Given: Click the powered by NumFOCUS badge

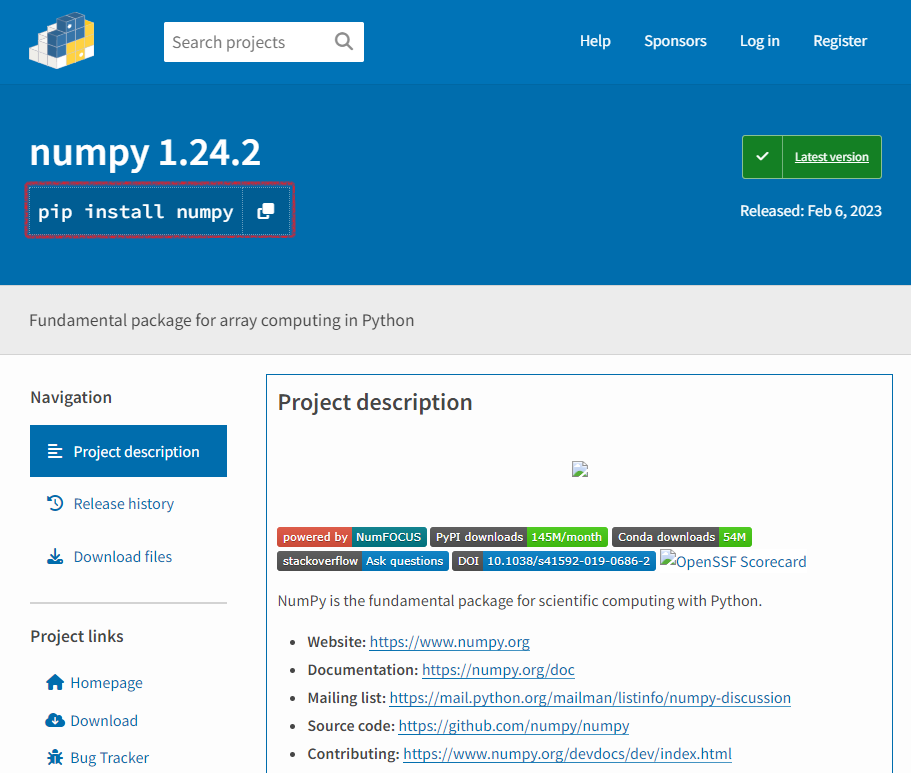Looking at the screenshot, I should [x=352, y=537].
